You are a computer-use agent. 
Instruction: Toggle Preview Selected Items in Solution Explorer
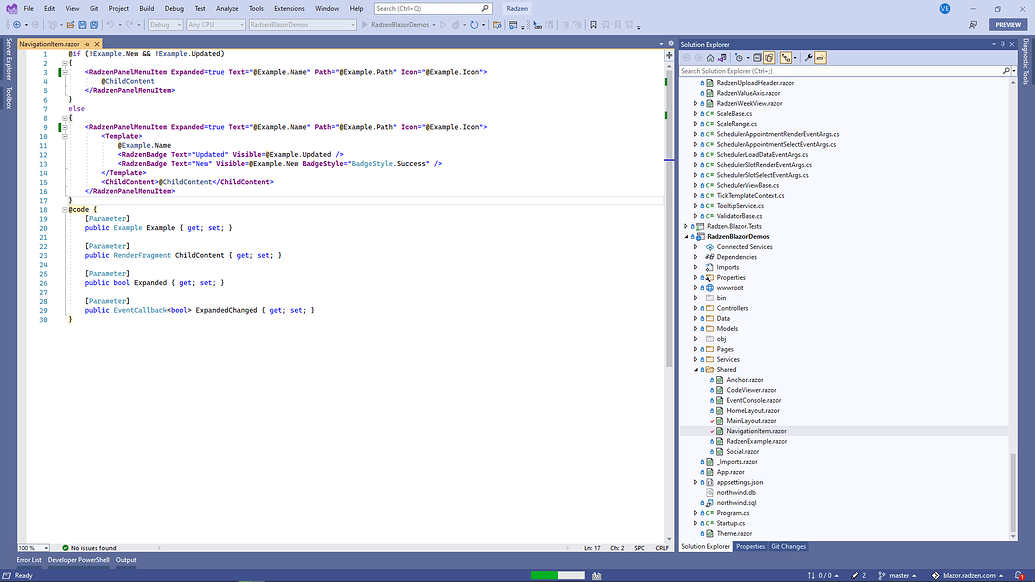(x=820, y=58)
